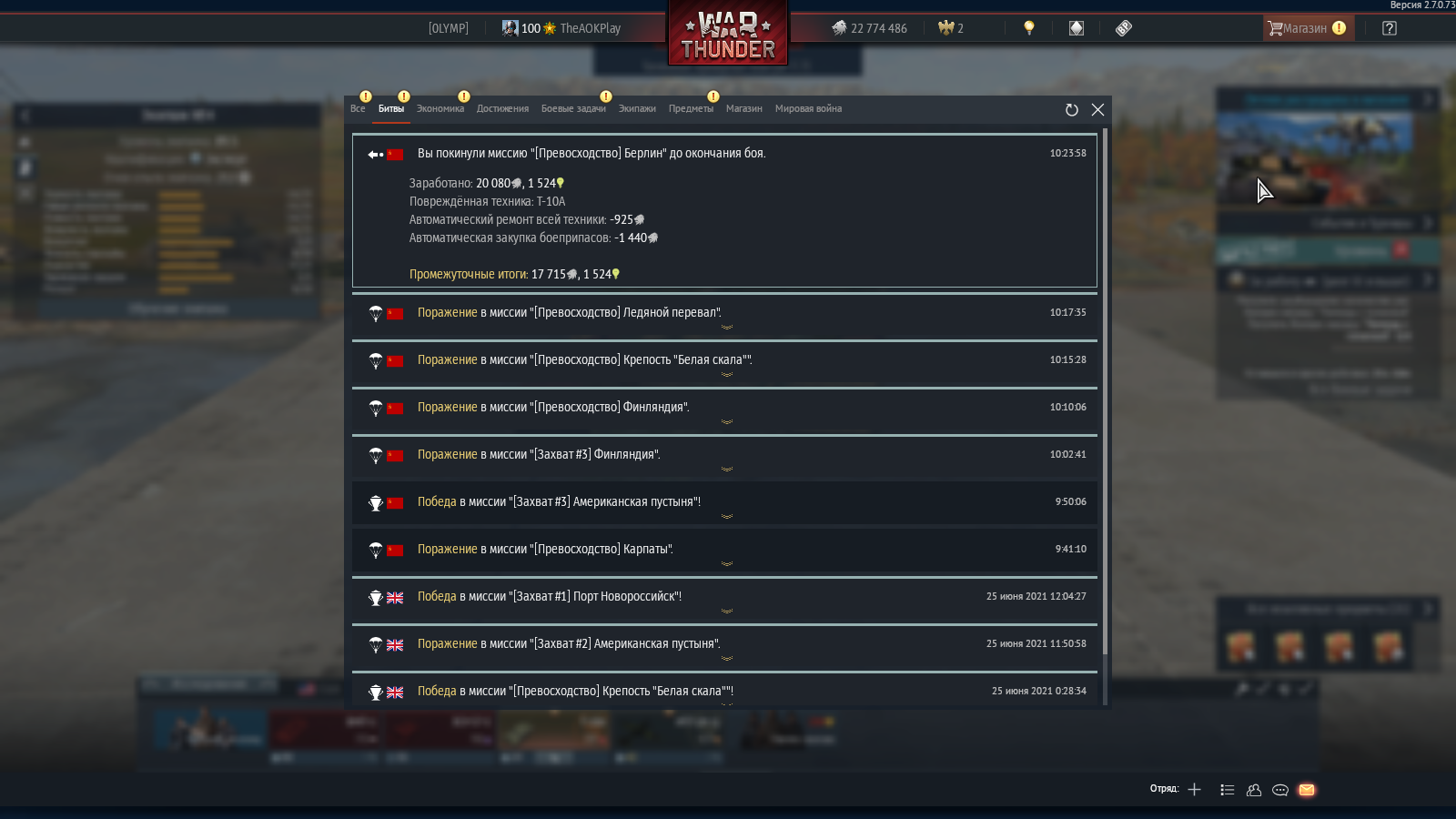Image resolution: width=1456 pixels, height=819 pixels.
Task: Expand the Ледяной перевал defeat entry
Action: pos(724,316)
